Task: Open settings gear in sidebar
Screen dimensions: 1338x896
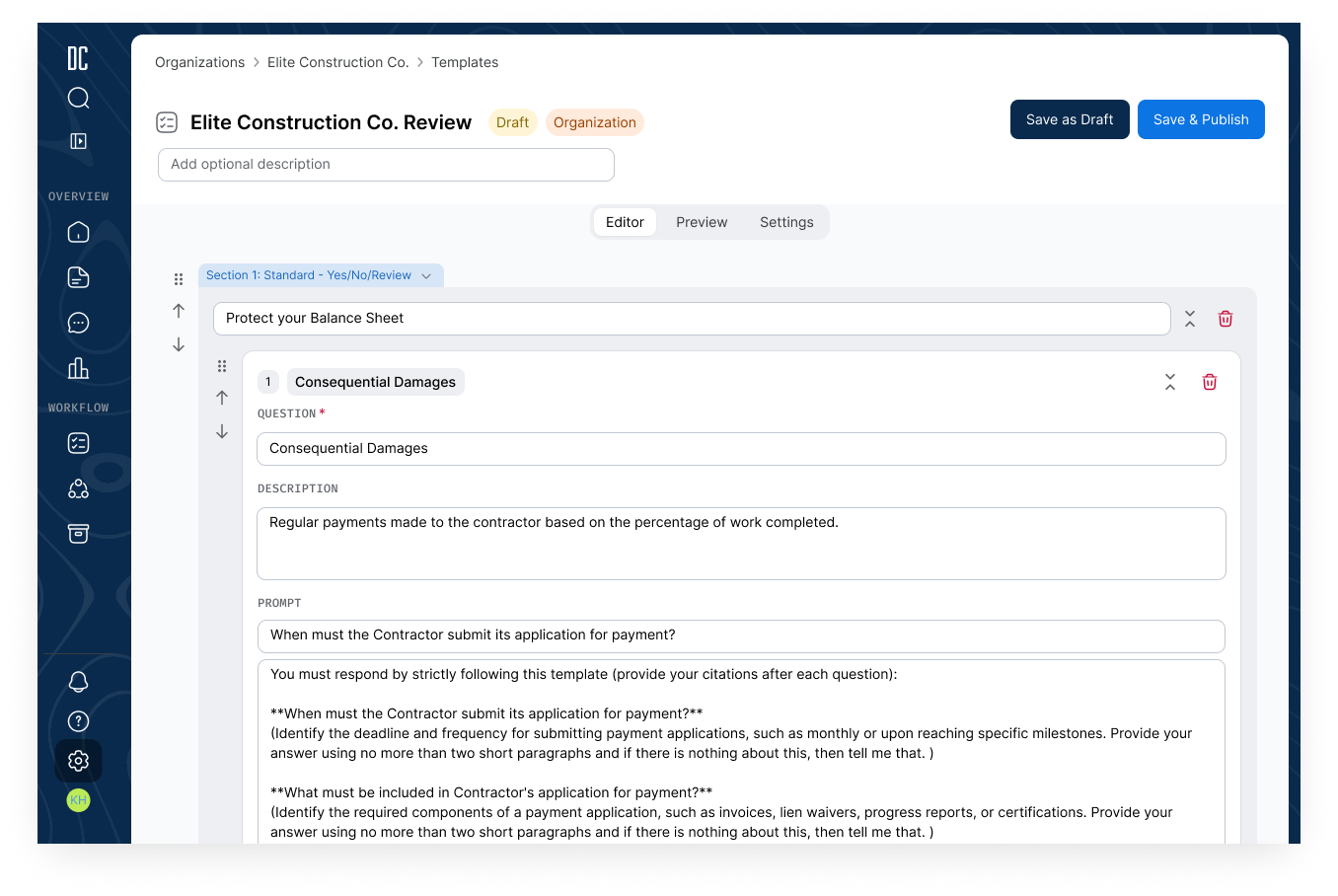Action: click(x=78, y=761)
